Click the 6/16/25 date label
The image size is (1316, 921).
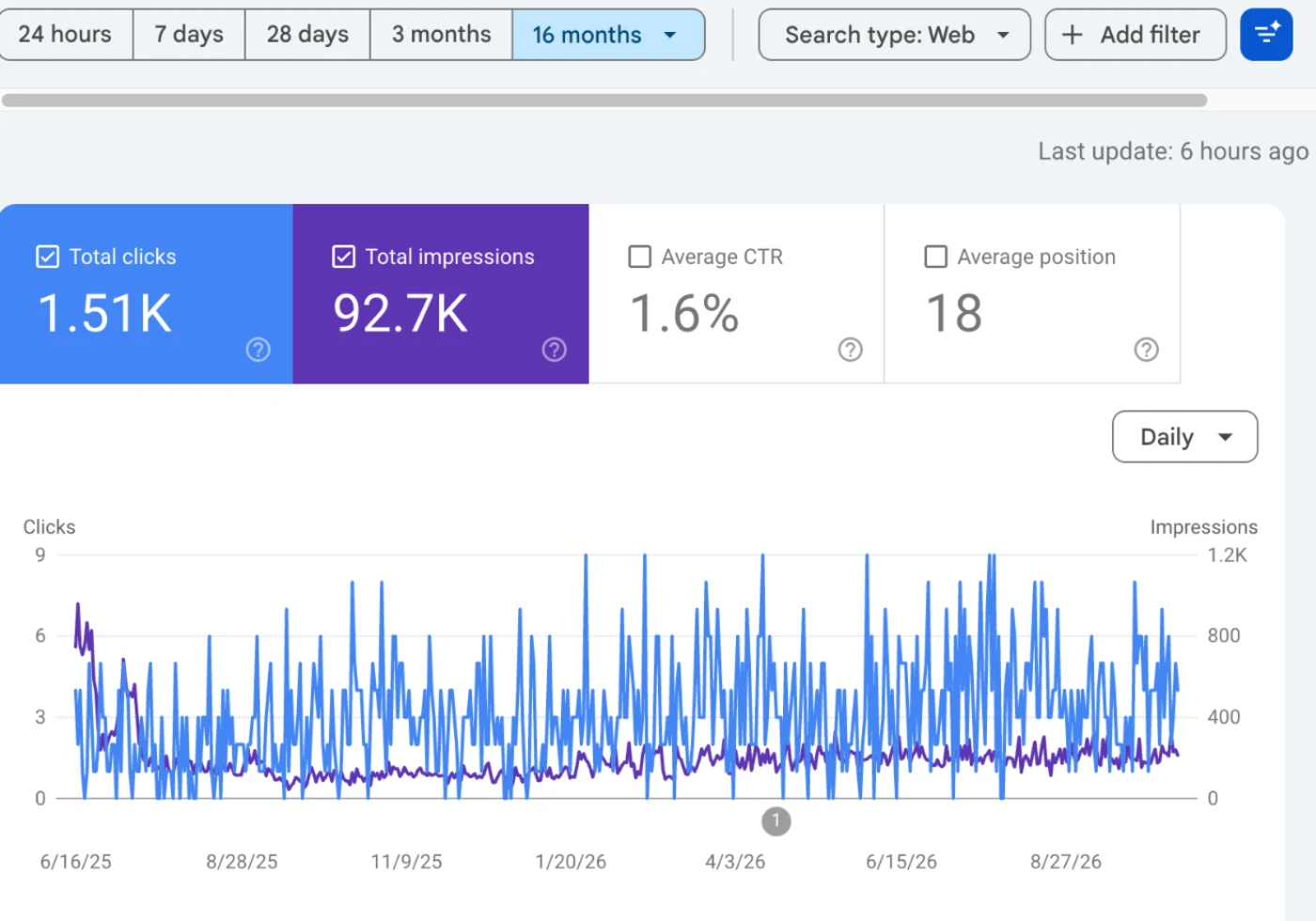coord(75,862)
